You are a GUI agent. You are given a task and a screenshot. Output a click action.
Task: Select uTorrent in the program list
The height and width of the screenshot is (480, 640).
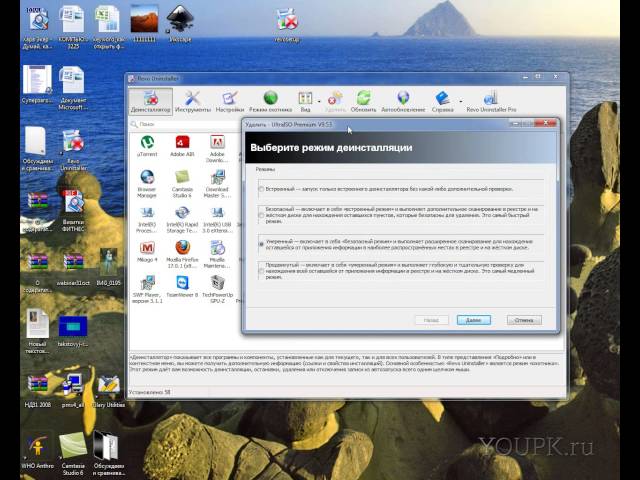(x=147, y=146)
